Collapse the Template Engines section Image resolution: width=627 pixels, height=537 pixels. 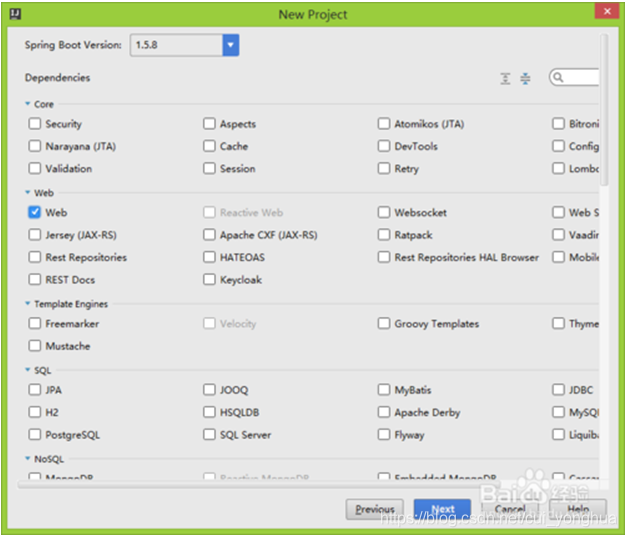(x=28, y=303)
